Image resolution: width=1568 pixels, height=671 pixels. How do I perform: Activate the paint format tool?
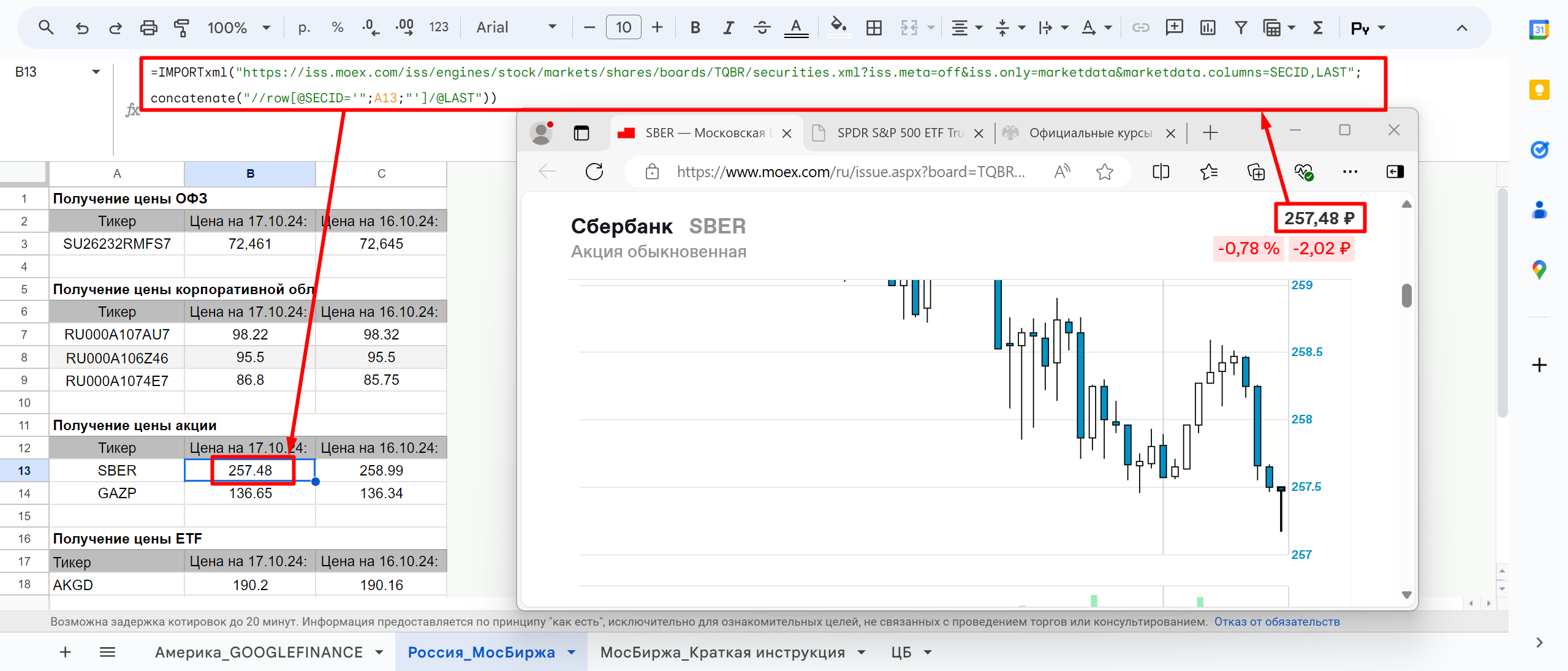(181, 28)
